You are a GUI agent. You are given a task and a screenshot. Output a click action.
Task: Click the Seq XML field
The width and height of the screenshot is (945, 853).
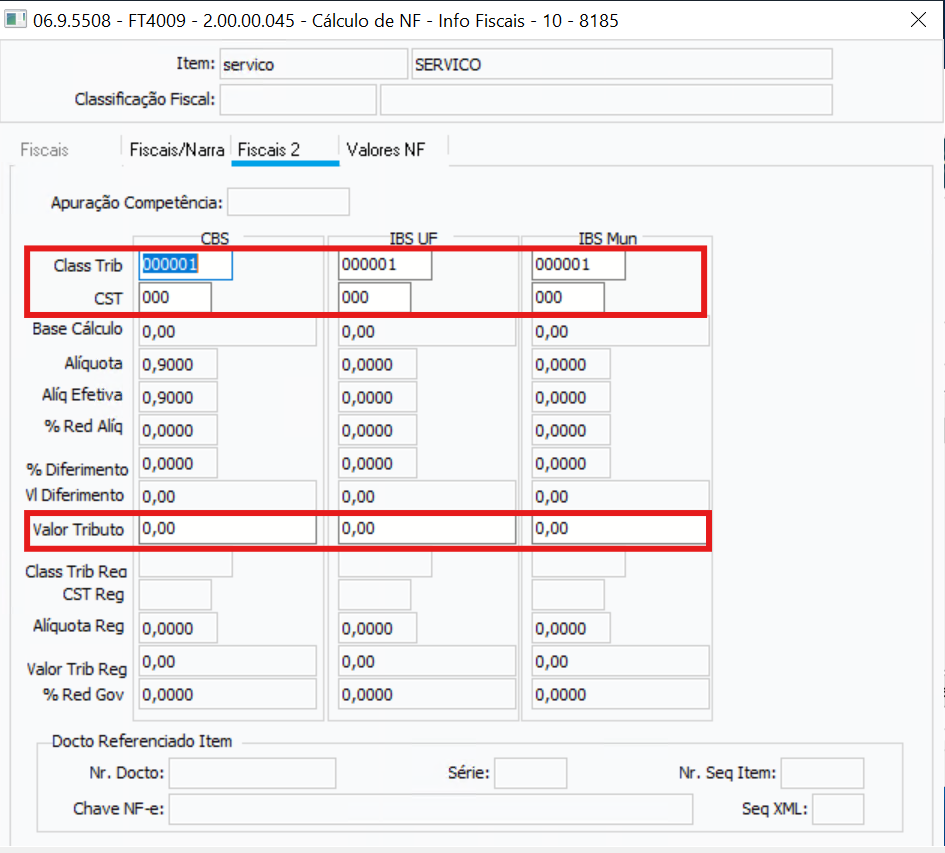tap(838, 809)
